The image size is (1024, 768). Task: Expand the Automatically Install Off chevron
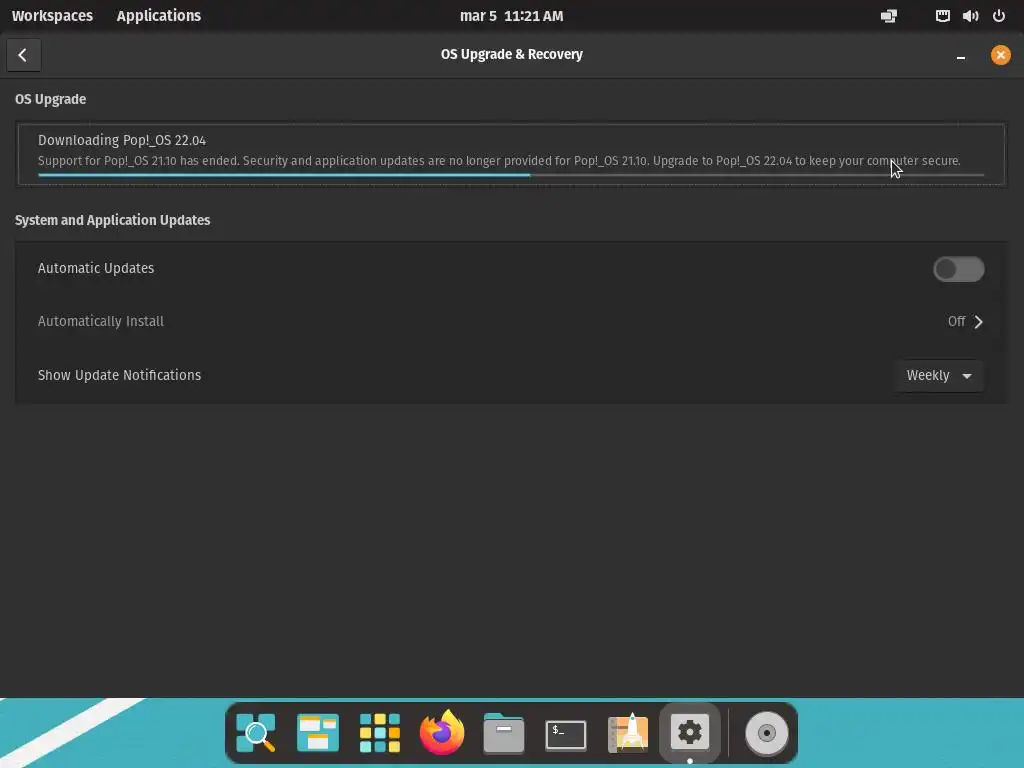click(x=978, y=321)
